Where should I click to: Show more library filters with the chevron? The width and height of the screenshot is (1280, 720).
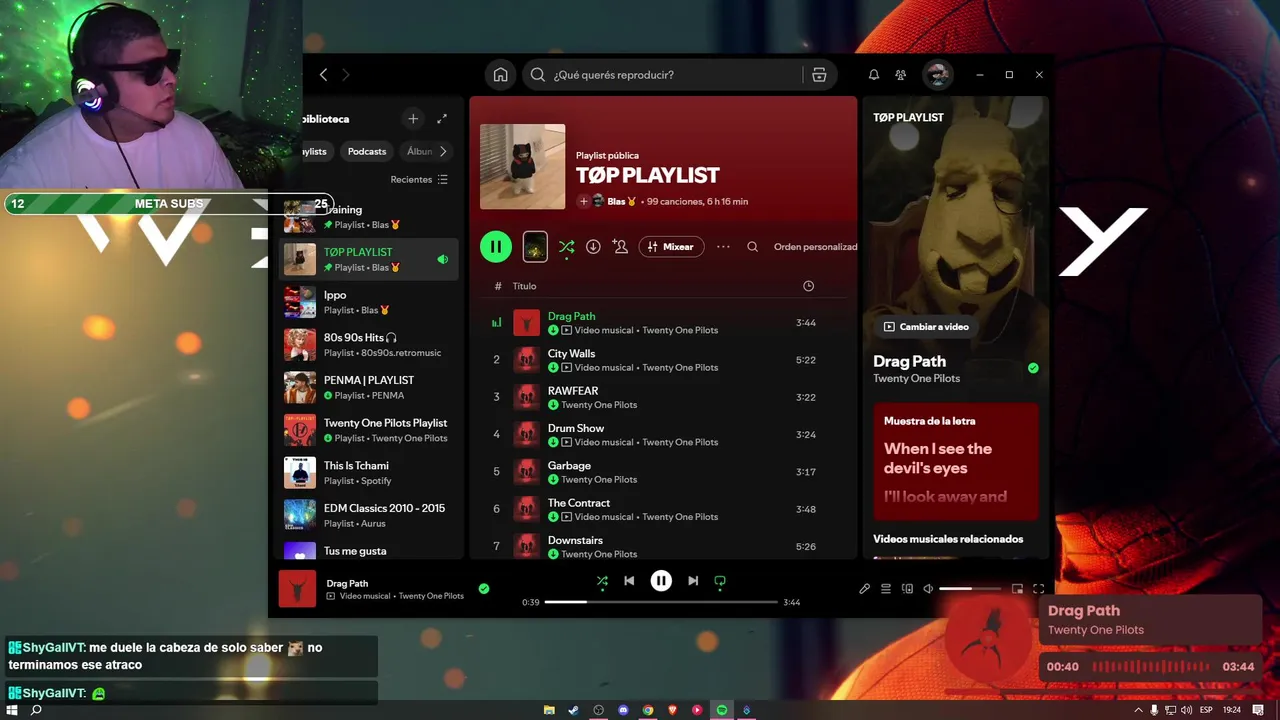tap(443, 151)
